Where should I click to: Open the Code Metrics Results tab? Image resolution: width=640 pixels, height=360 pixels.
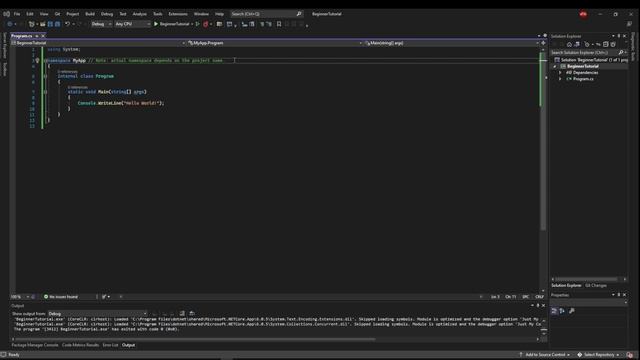click(x=80, y=345)
